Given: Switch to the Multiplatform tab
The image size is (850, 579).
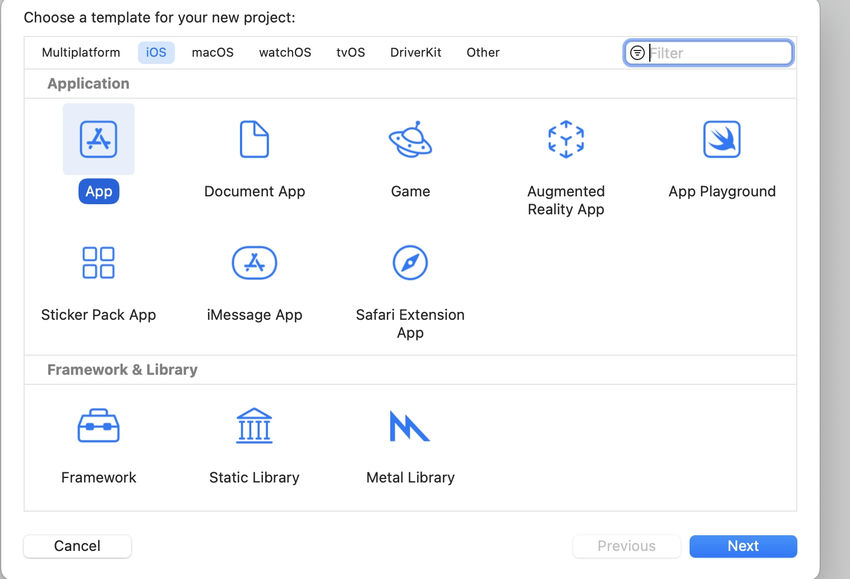Looking at the screenshot, I should tap(81, 53).
